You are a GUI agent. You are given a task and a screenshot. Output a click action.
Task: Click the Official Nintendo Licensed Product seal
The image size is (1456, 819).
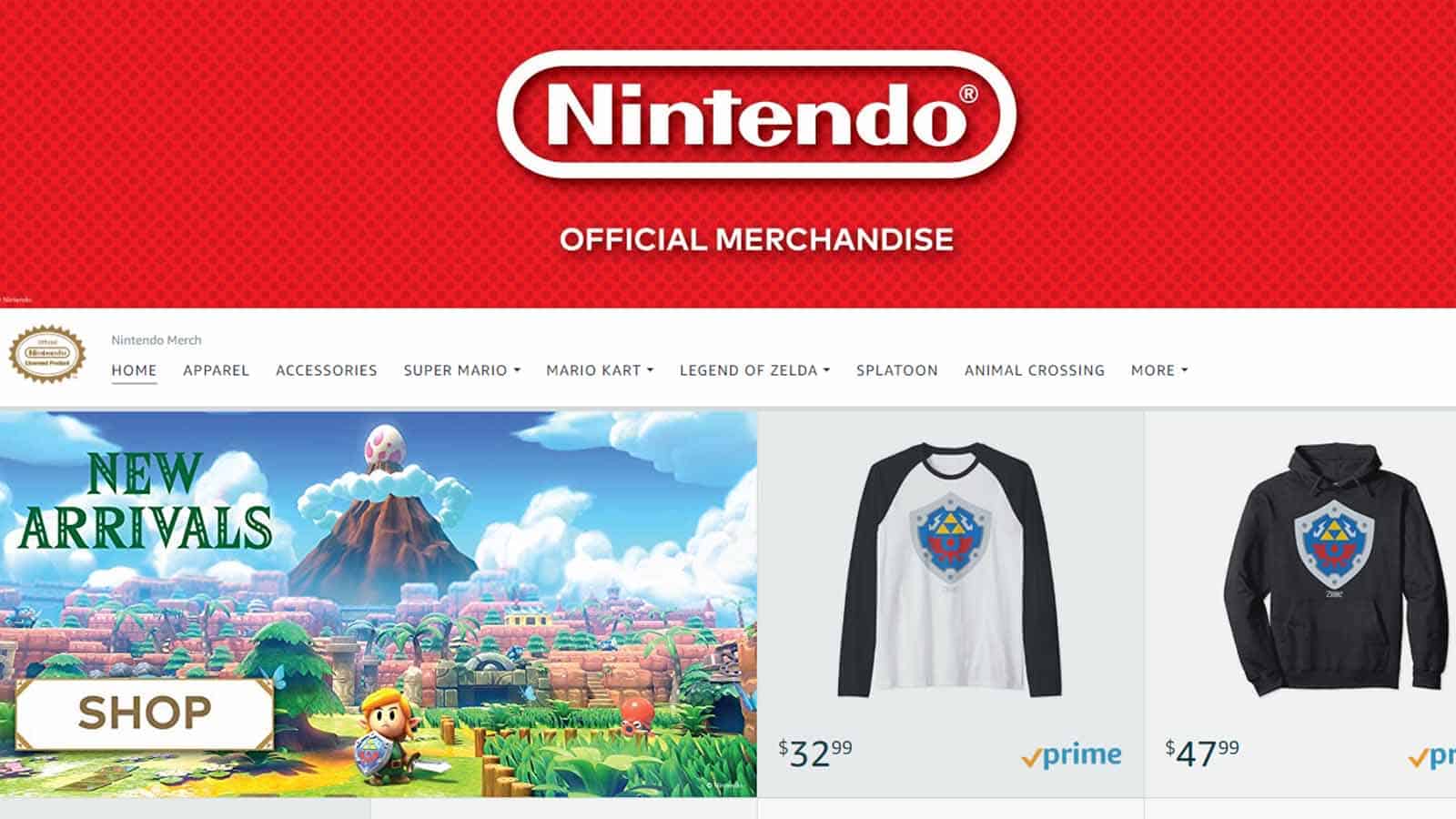pos(47,354)
